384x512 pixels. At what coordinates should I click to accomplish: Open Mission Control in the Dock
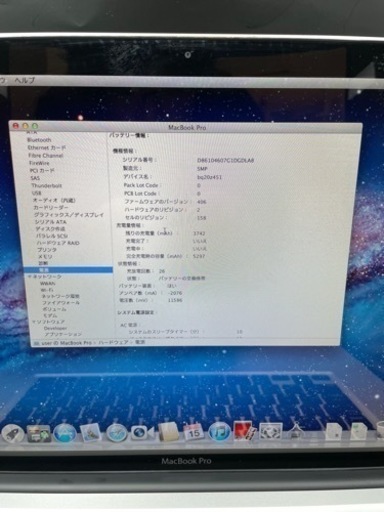pyautogui.click(x=39, y=433)
